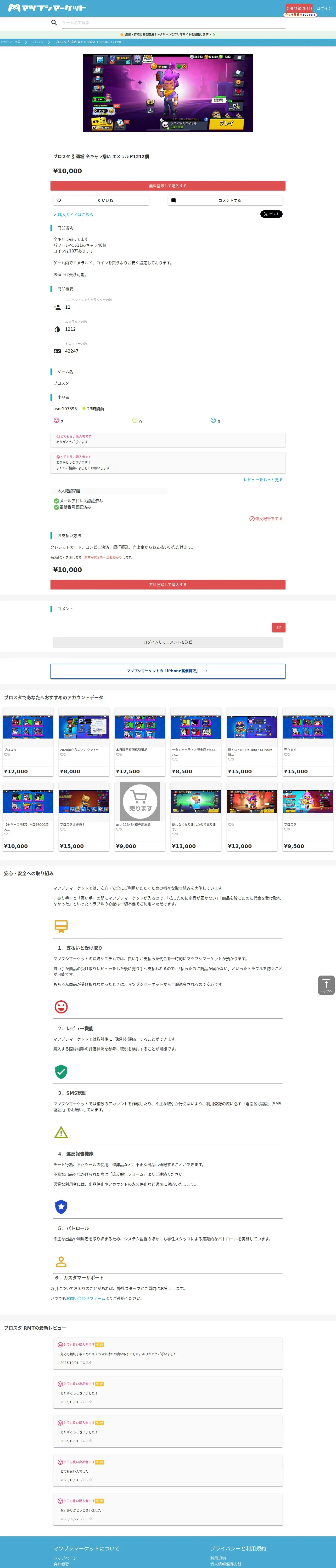
Task: Share via the X ポスト button
Action: 271,214
